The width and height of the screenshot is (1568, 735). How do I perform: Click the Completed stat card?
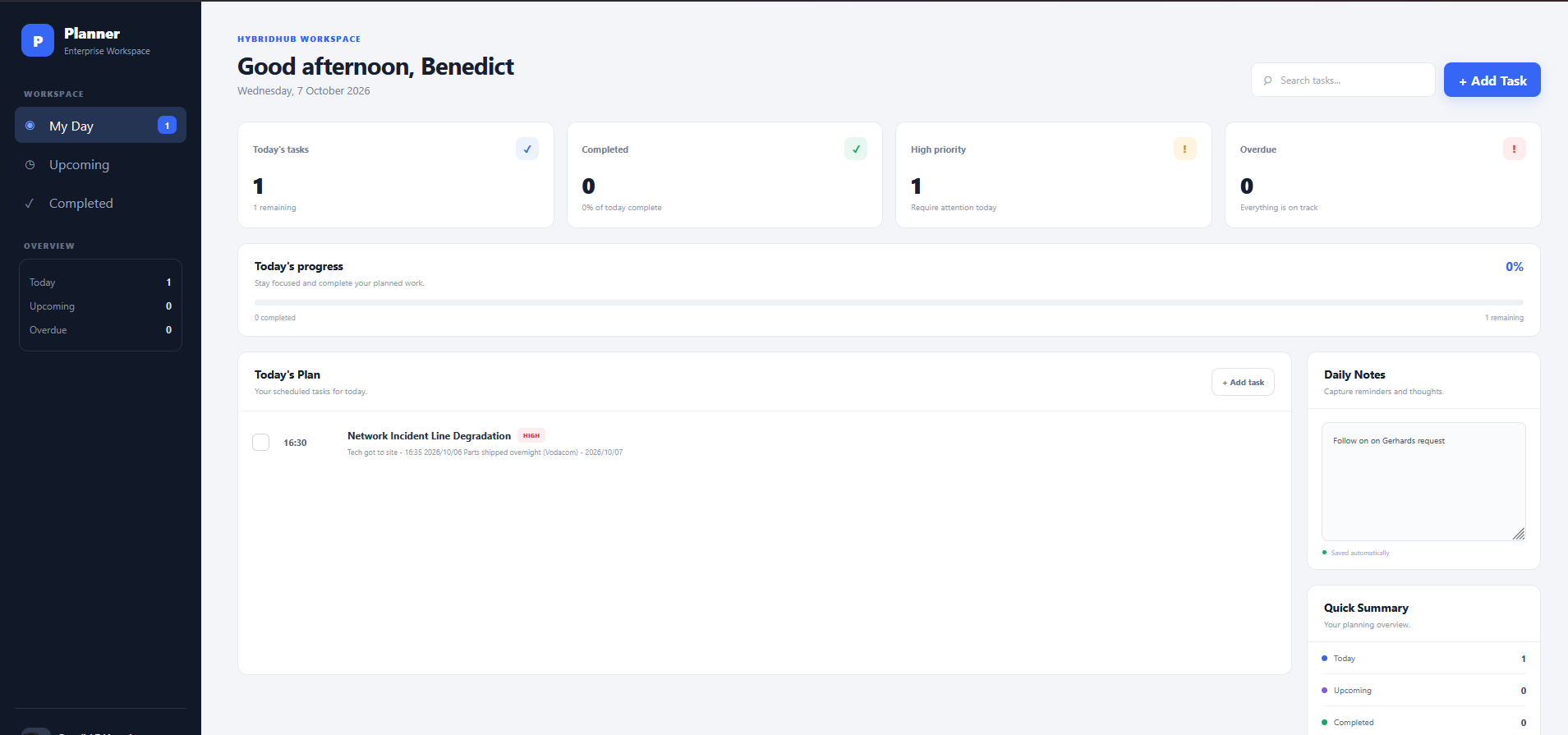click(724, 175)
